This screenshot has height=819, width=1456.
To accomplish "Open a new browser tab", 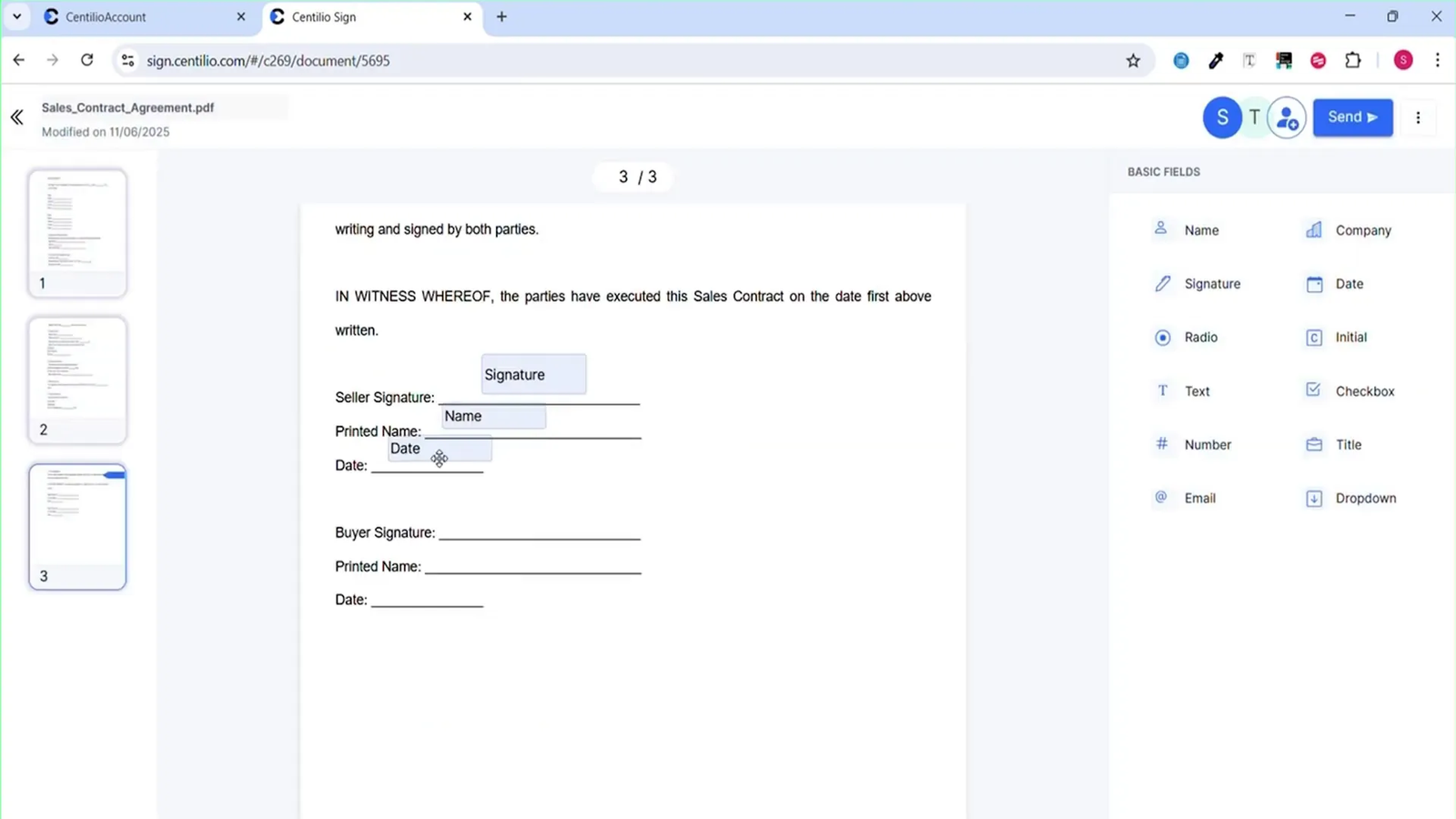I will pyautogui.click(x=501, y=16).
